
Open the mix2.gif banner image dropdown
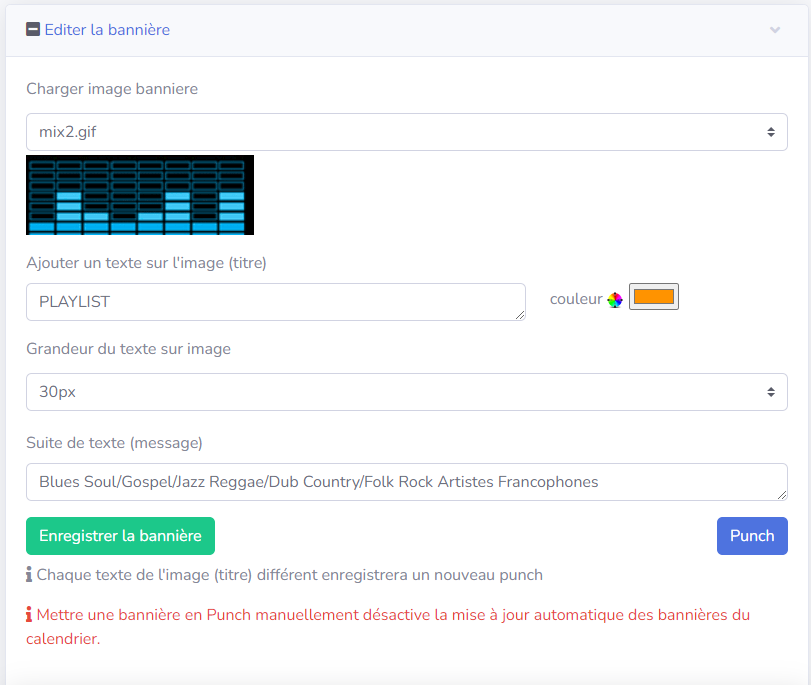coord(407,132)
